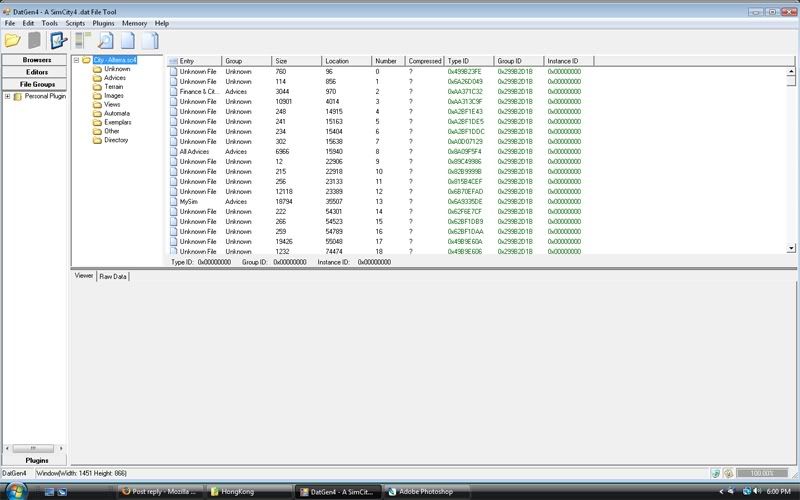Select the Other folder in tree

[x=112, y=131]
